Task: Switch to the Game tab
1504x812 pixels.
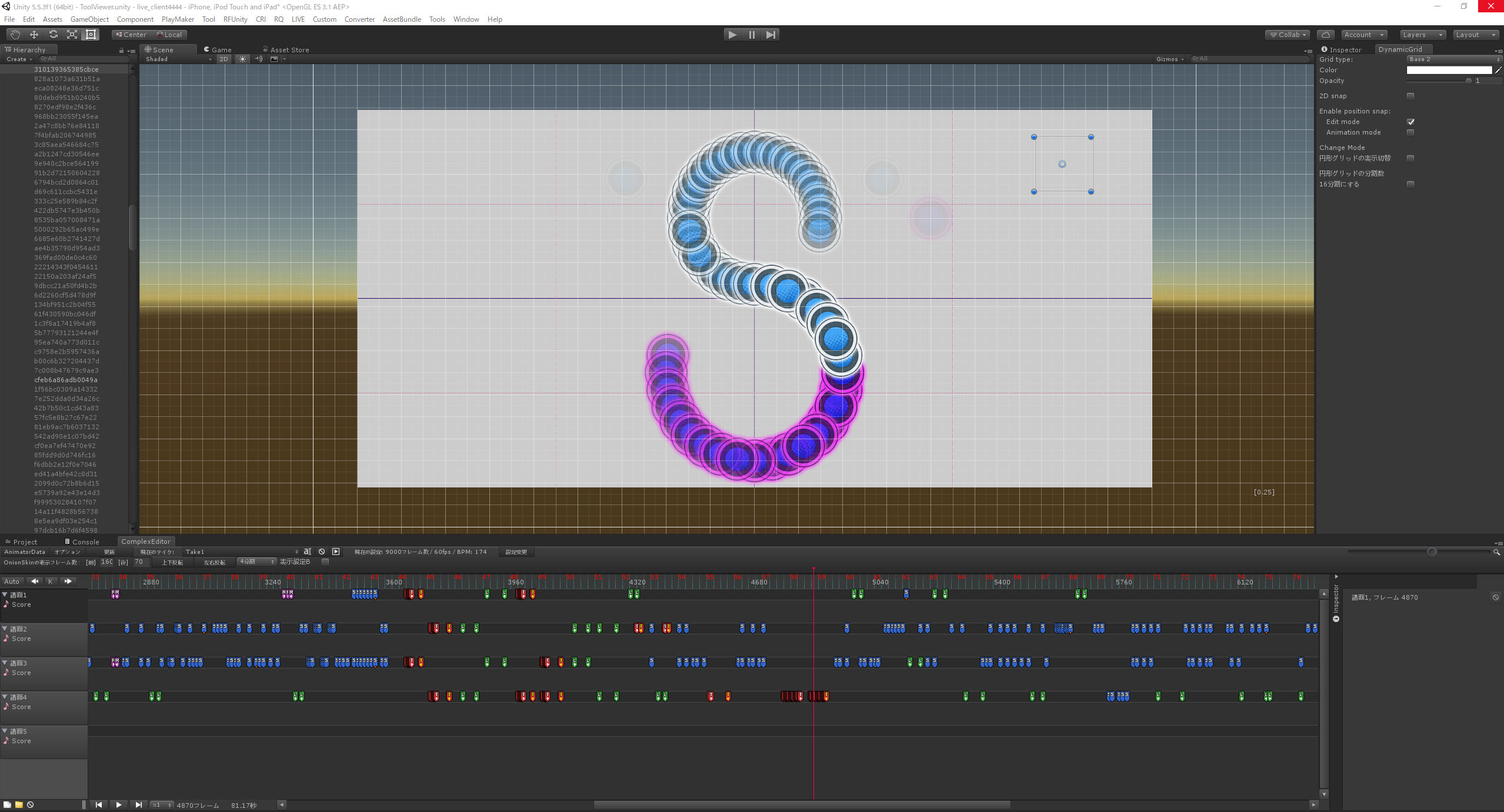Action: coord(218,50)
